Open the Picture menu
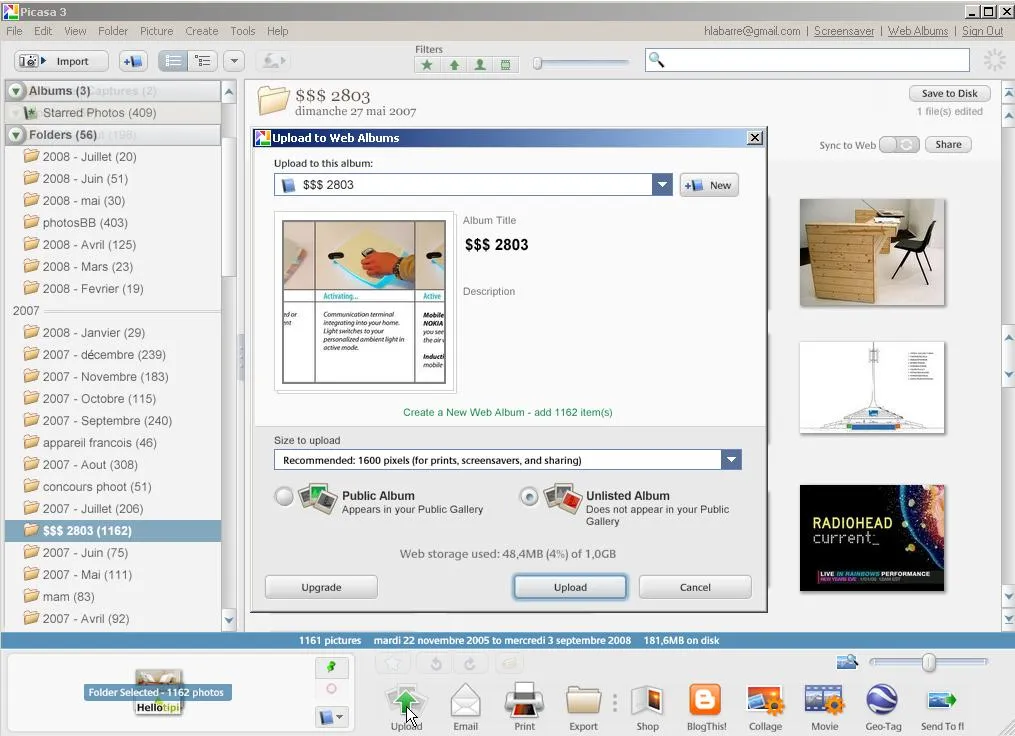 [x=157, y=31]
